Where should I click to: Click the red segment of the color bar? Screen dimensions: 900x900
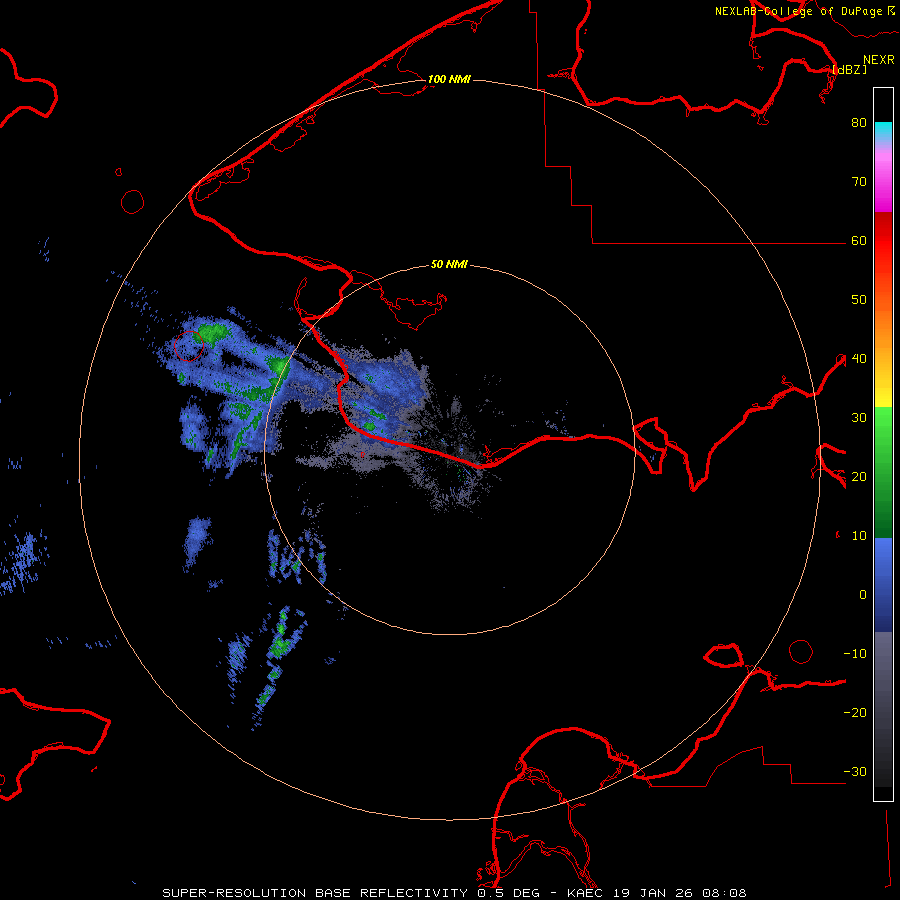883,241
